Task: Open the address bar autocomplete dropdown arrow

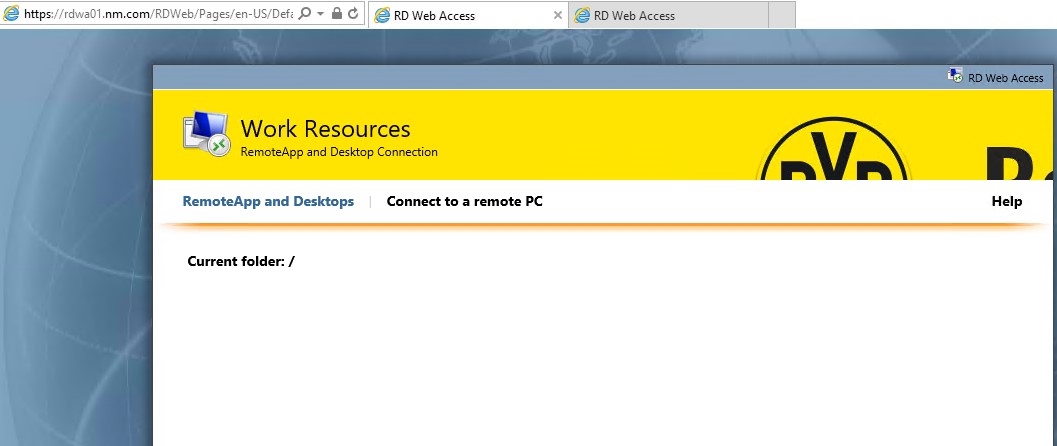Action: [x=320, y=15]
